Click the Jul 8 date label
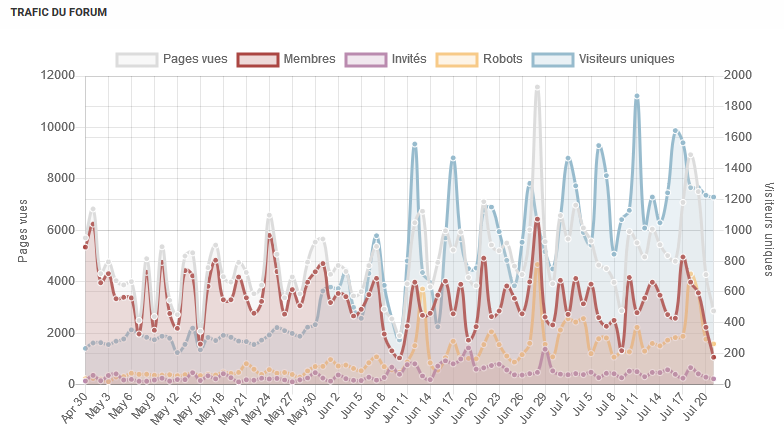Image resolution: width=784 pixels, height=436 pixels. tap(607, 404)
